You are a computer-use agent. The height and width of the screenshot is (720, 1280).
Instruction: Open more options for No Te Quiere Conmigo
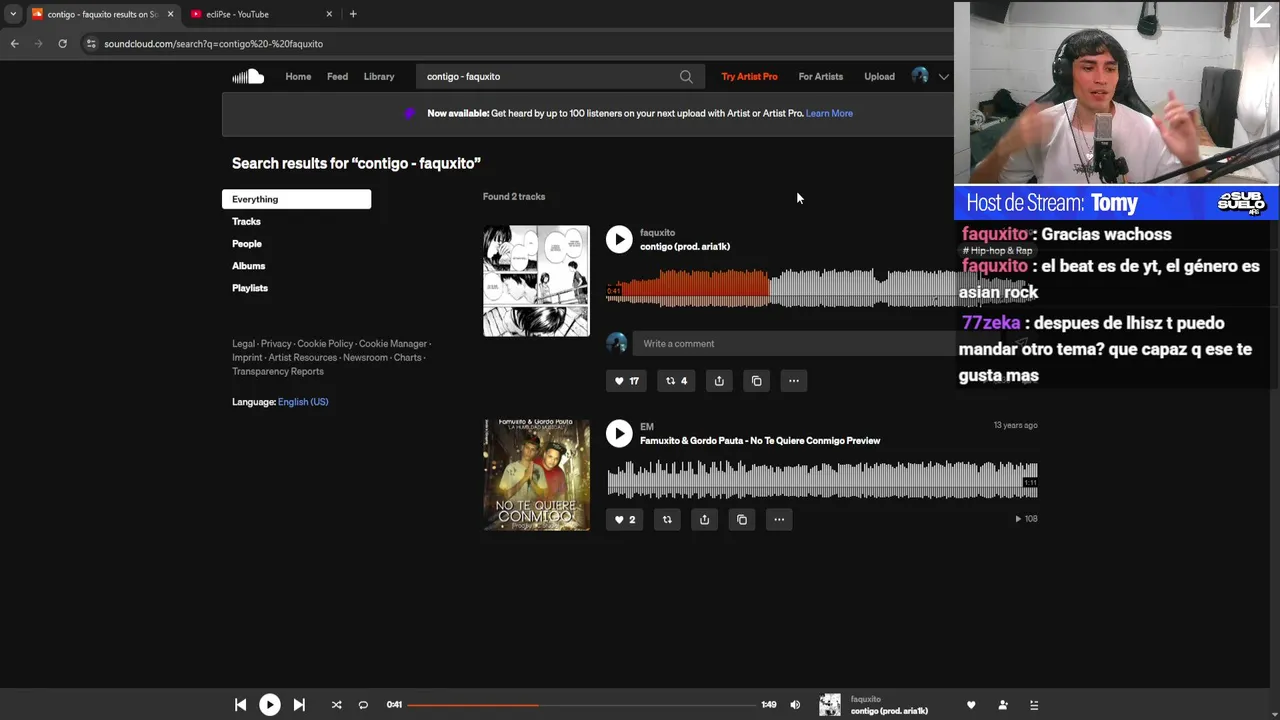tap(778, 519)
